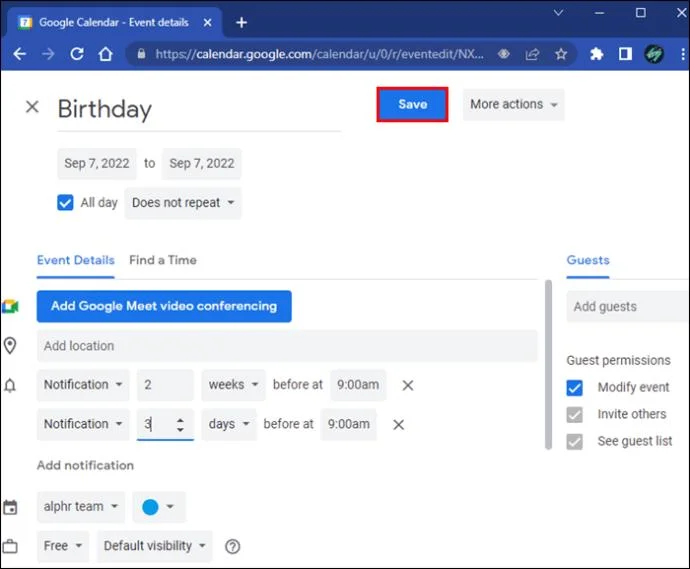Click the spinner arrows on the days number
This screenshot has width=690, height=569.
tap(180, 425)
